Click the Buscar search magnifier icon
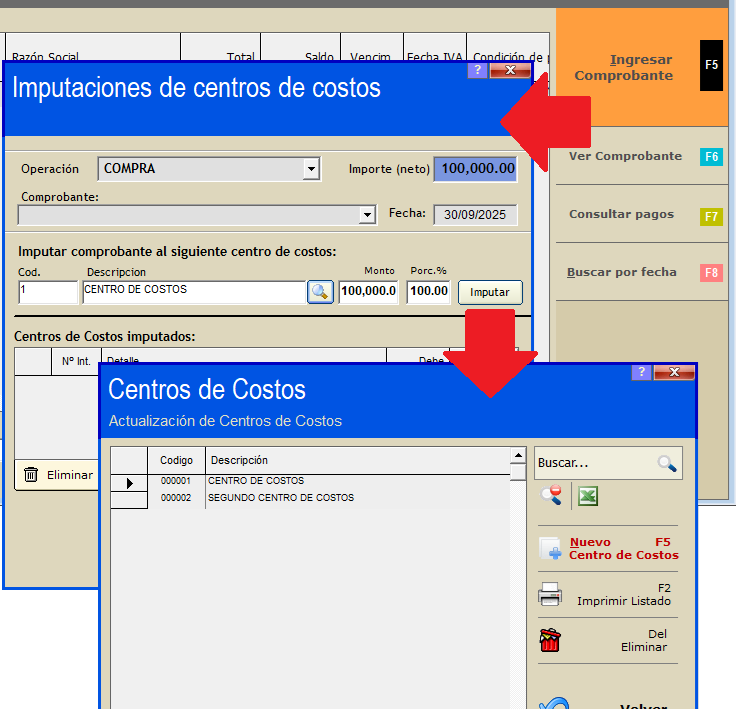 pos(667,463)
